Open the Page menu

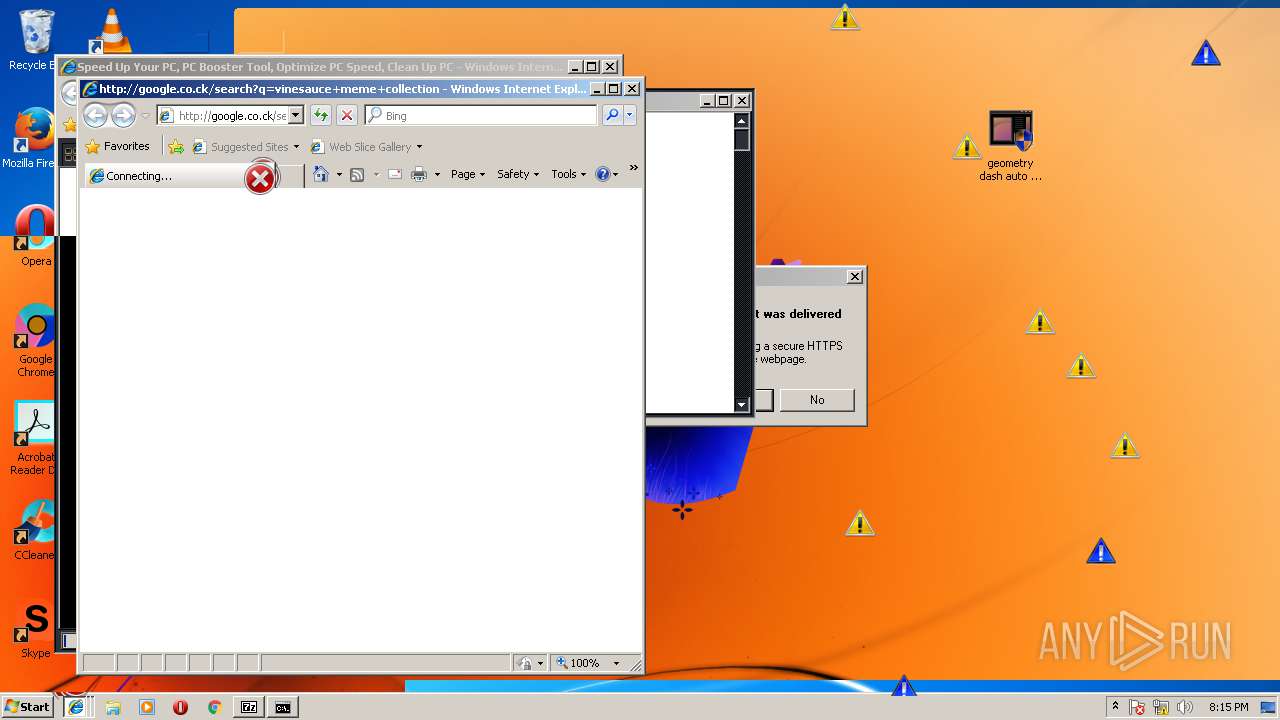click(467, 174)
